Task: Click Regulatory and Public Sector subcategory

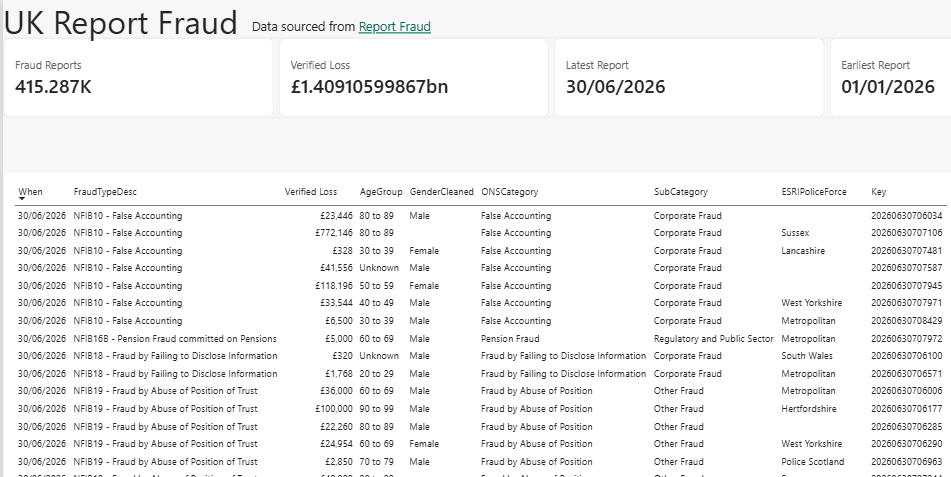Action: tap(713, 339)
